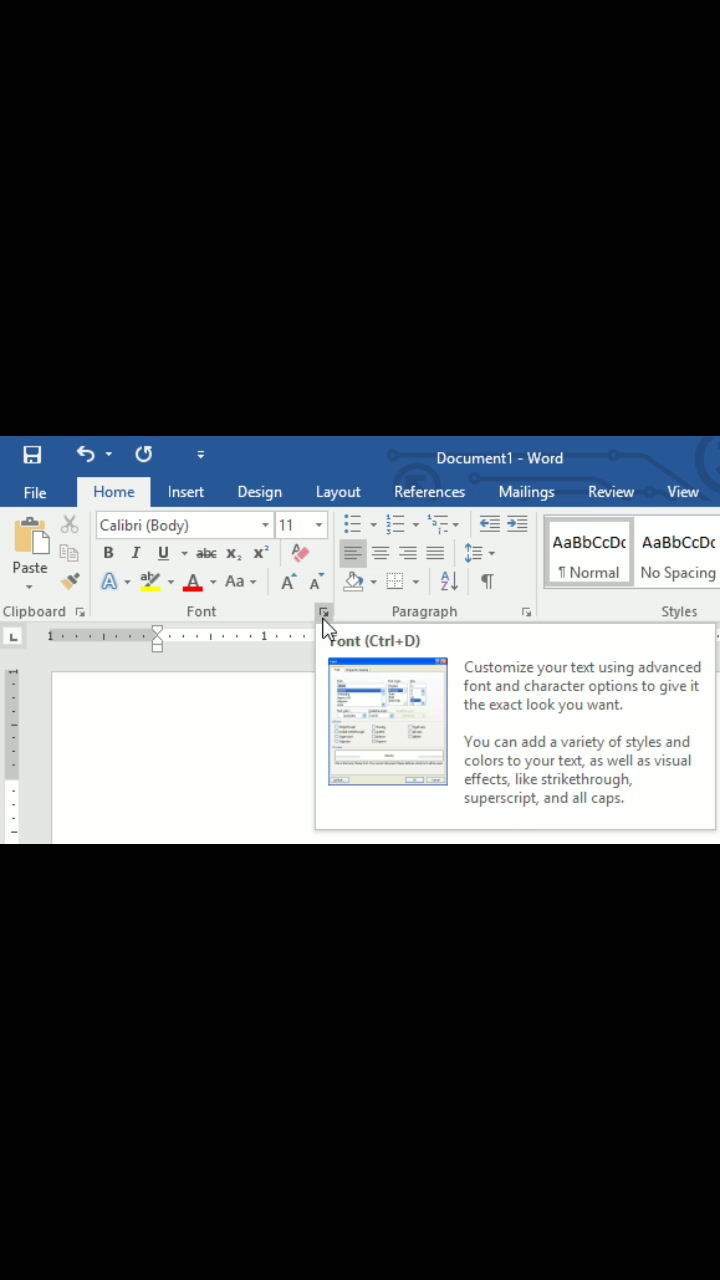Click the Save icon in quick access toolbar

click(32, 455)
